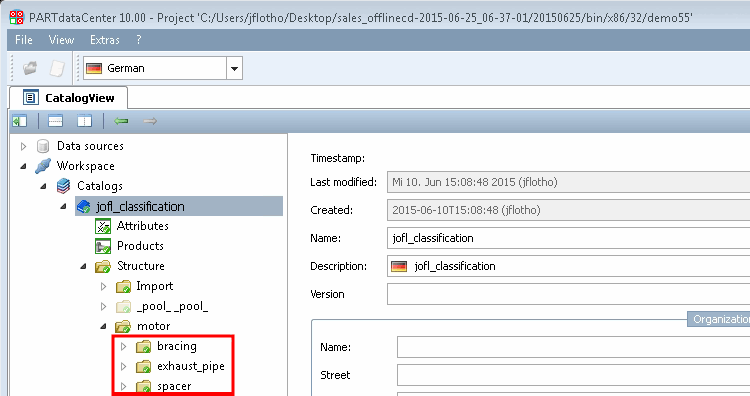Click the catalog Name input field
750x396 pixels.
coord(568,238)
